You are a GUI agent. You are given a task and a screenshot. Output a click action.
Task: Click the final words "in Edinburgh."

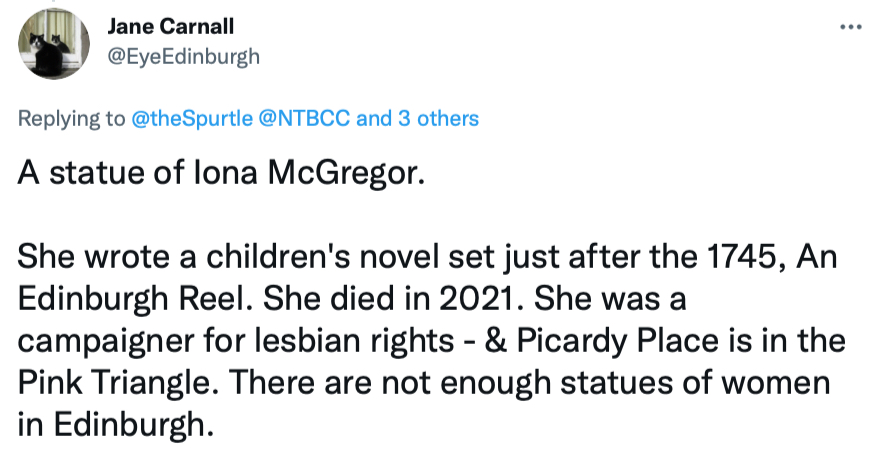click(x=116, y=425)
